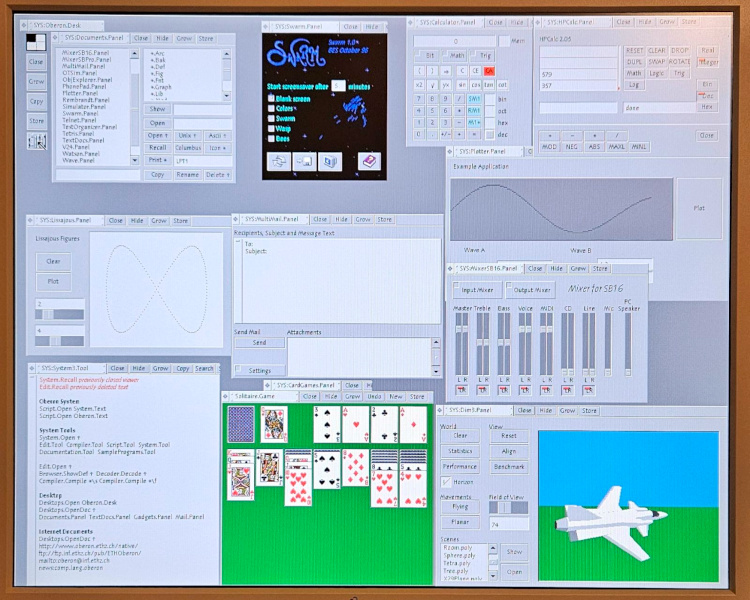Open the 'Unix ↑' popup in Documents panel
Viewport: 750px width, 600px height.
(x=188, y=136)
